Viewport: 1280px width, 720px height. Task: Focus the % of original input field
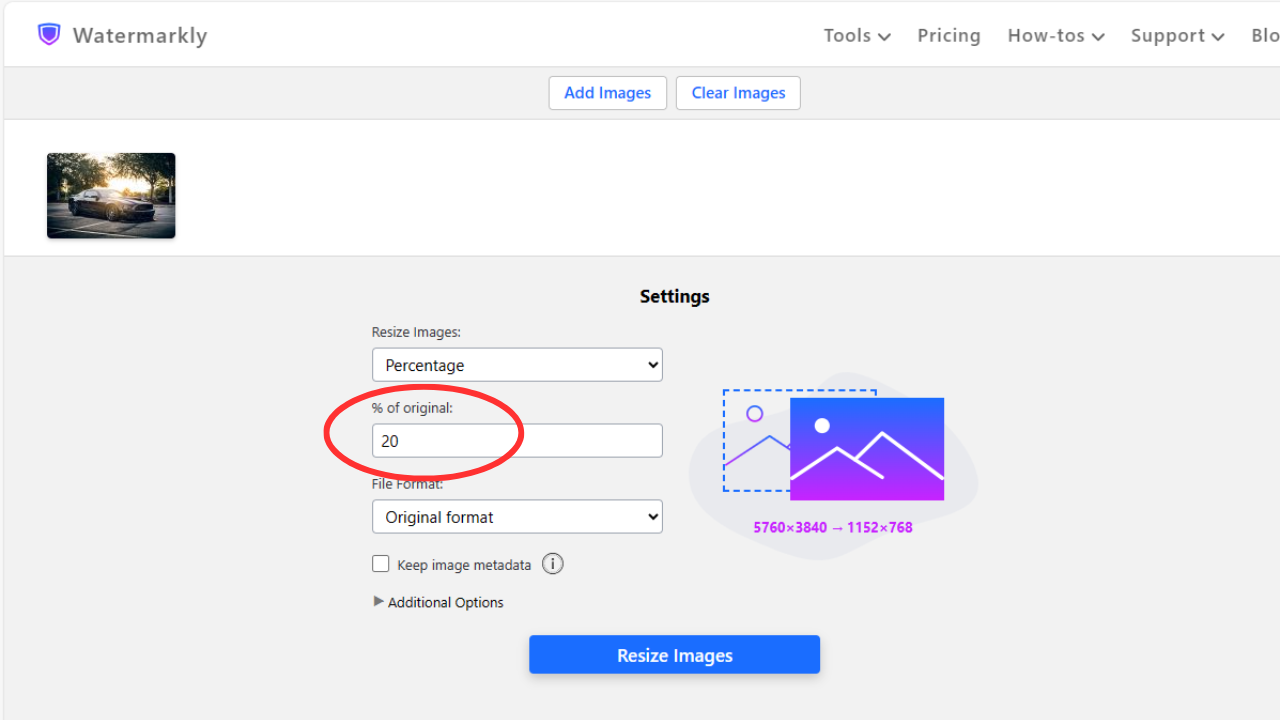[517, 441]
